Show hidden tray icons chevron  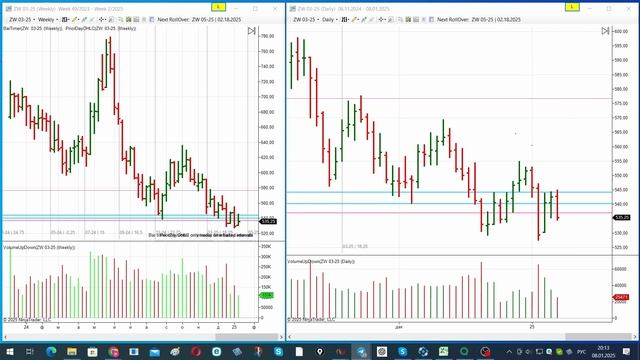click(x=509, y=351)
